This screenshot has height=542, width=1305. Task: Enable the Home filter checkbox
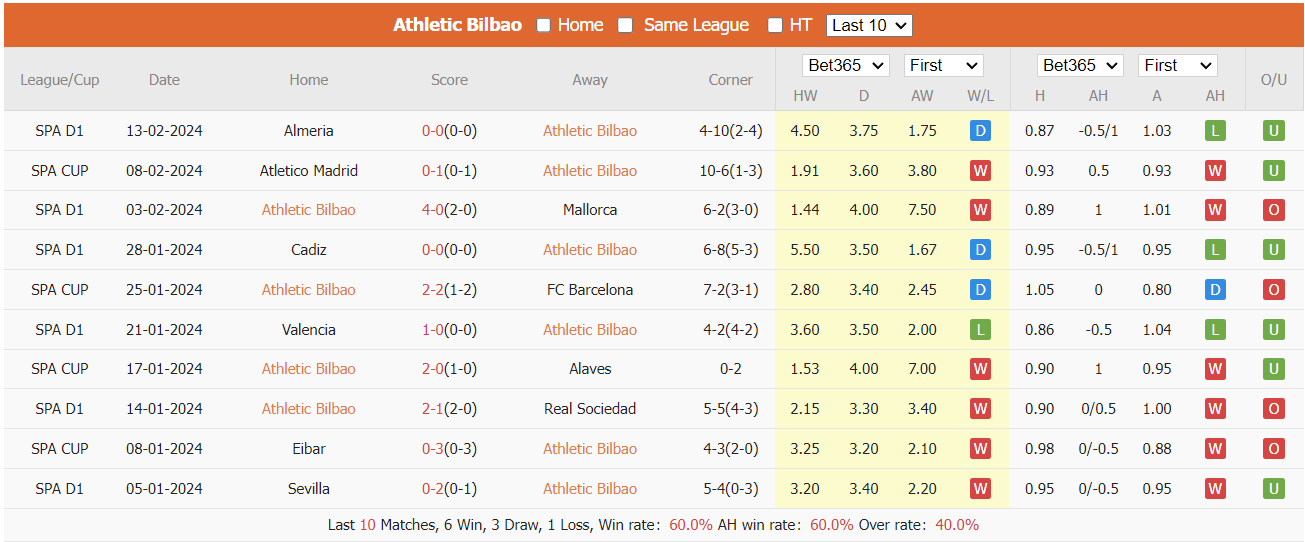tap(544, 25)
